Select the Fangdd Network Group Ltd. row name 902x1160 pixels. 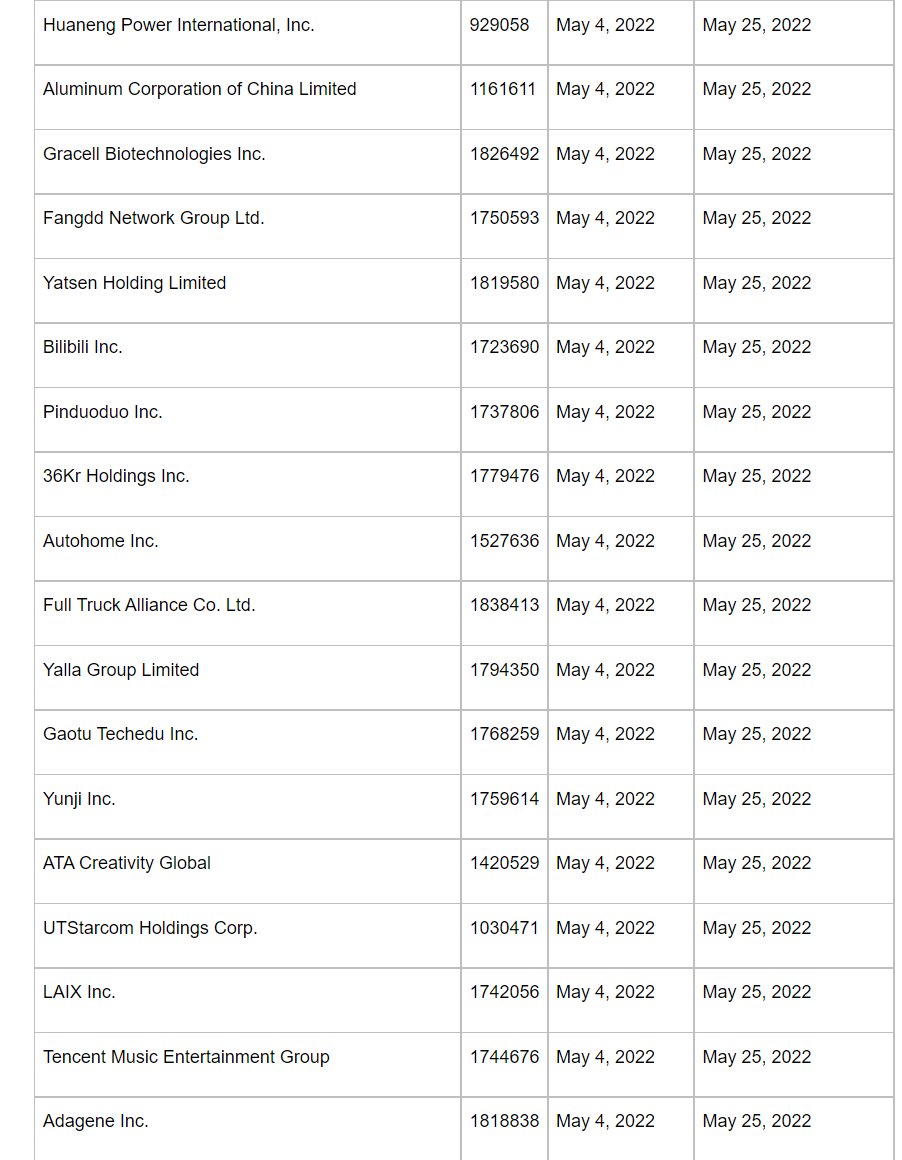click(x=153, y=218)
